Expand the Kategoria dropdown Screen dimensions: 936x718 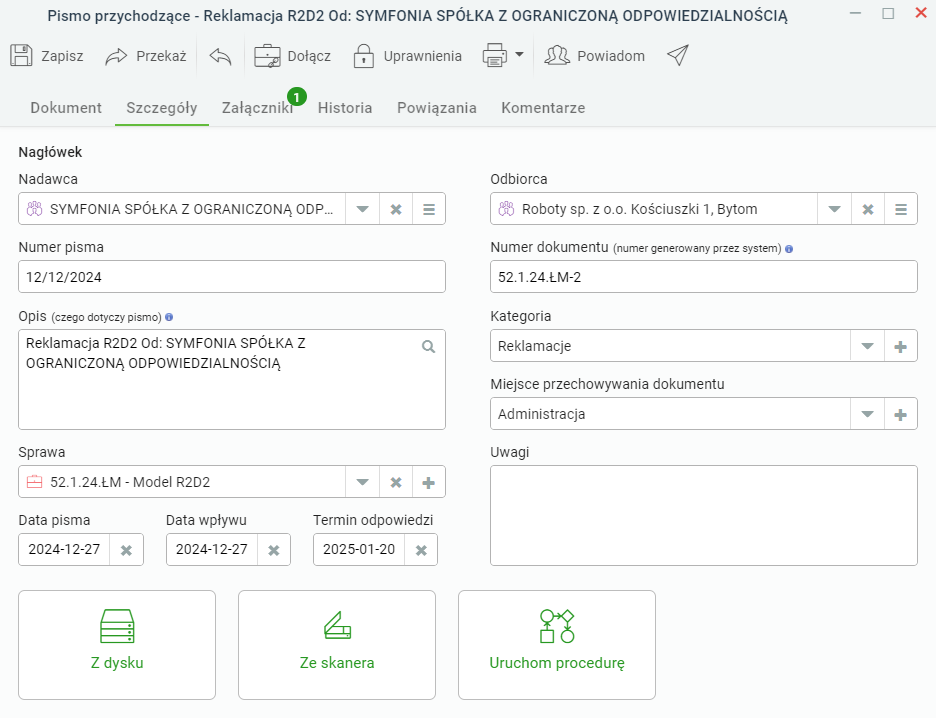click(867, 346)
